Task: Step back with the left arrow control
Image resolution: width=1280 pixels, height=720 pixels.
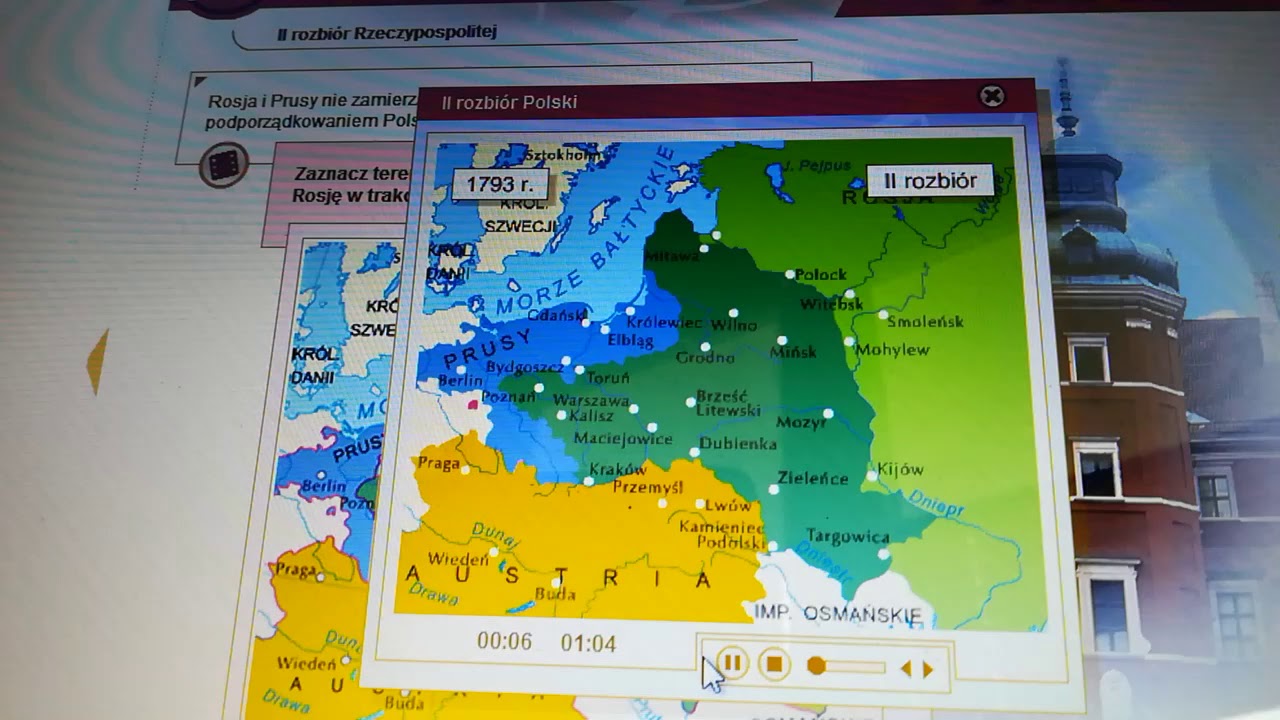Action: coord(906,669)
